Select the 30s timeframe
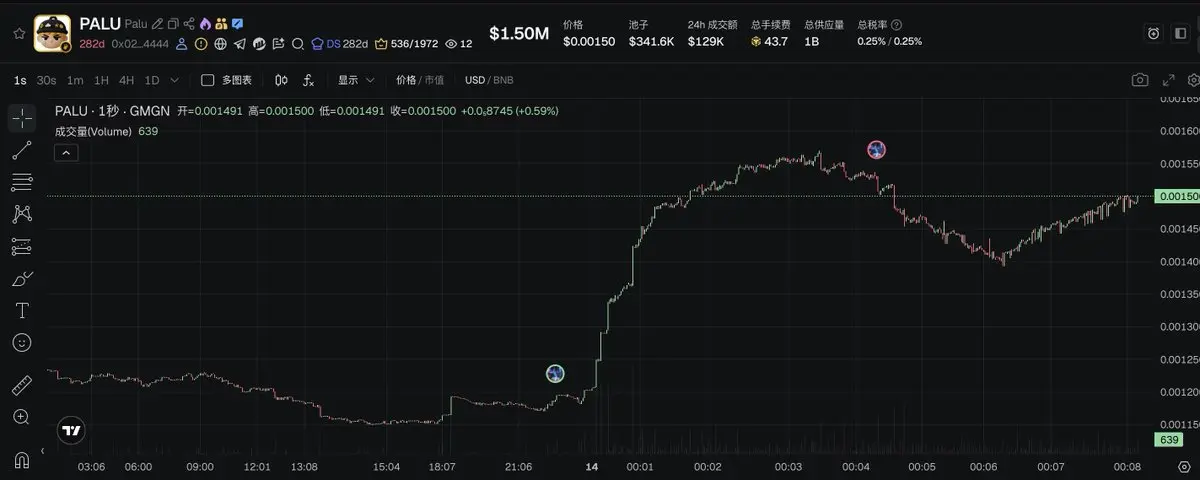The width and height of the screenshot is (1200, 480). pyautogui.click(x=46, y=80)
